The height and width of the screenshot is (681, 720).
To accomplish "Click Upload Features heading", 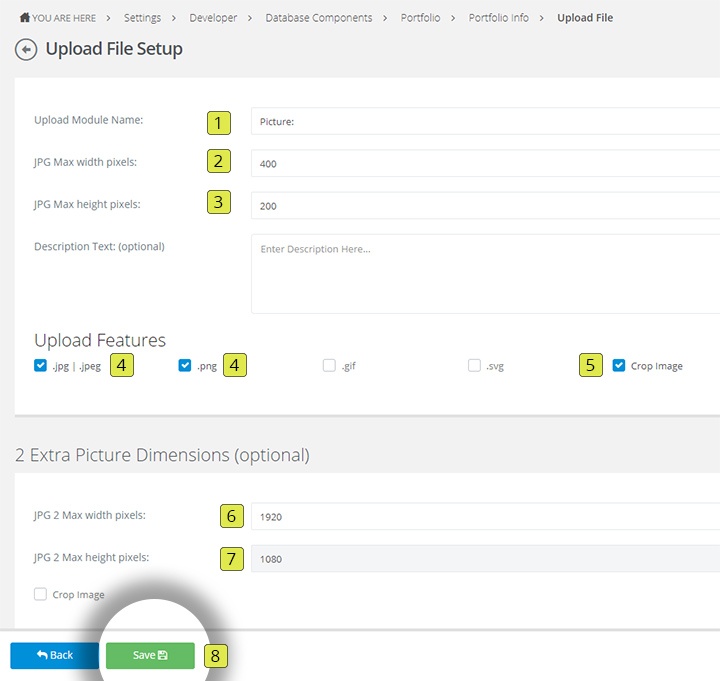I will (100, 340).
